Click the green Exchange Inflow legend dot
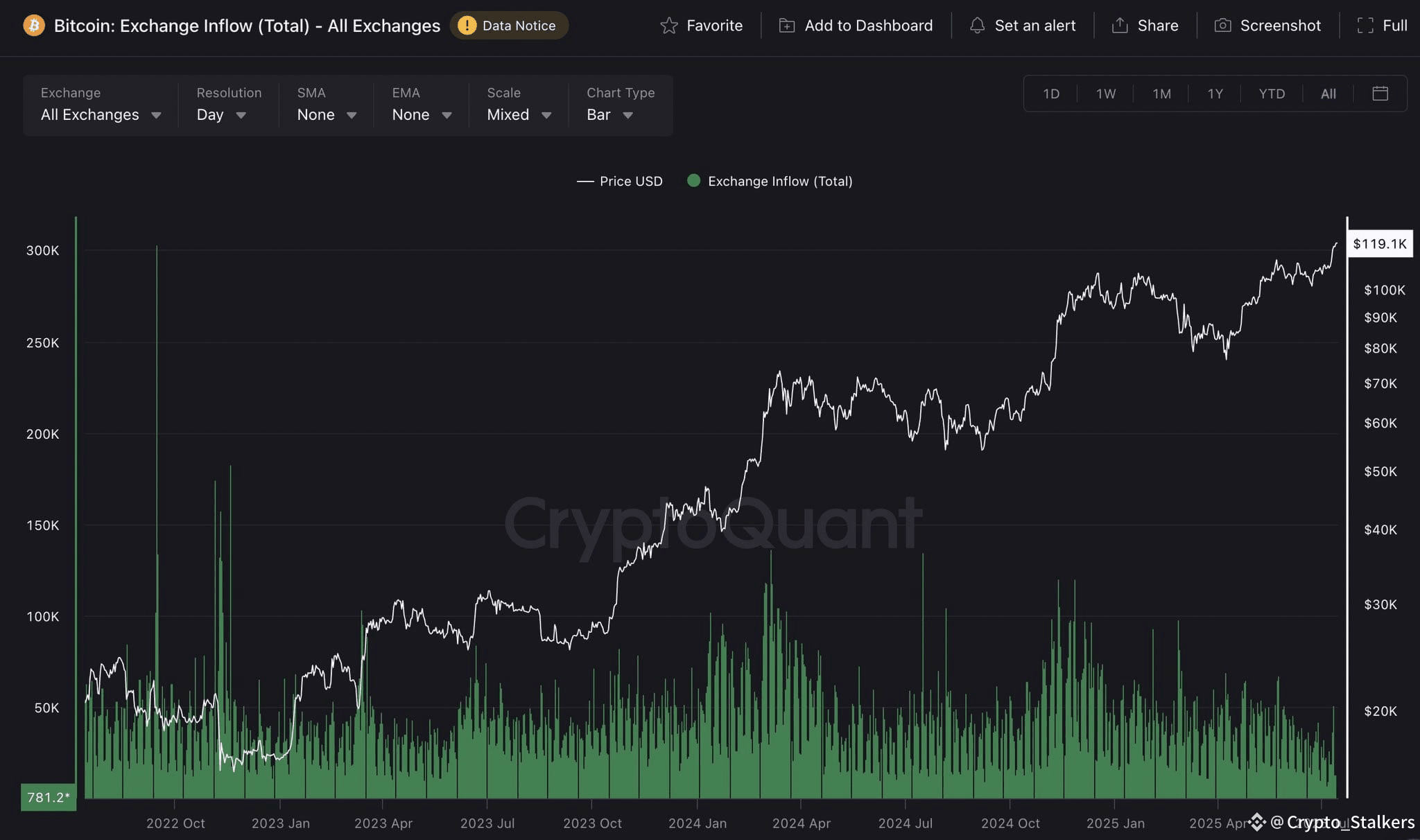Image resolution: width=1420 pixels, height=840 pixels. pos(693,181)
